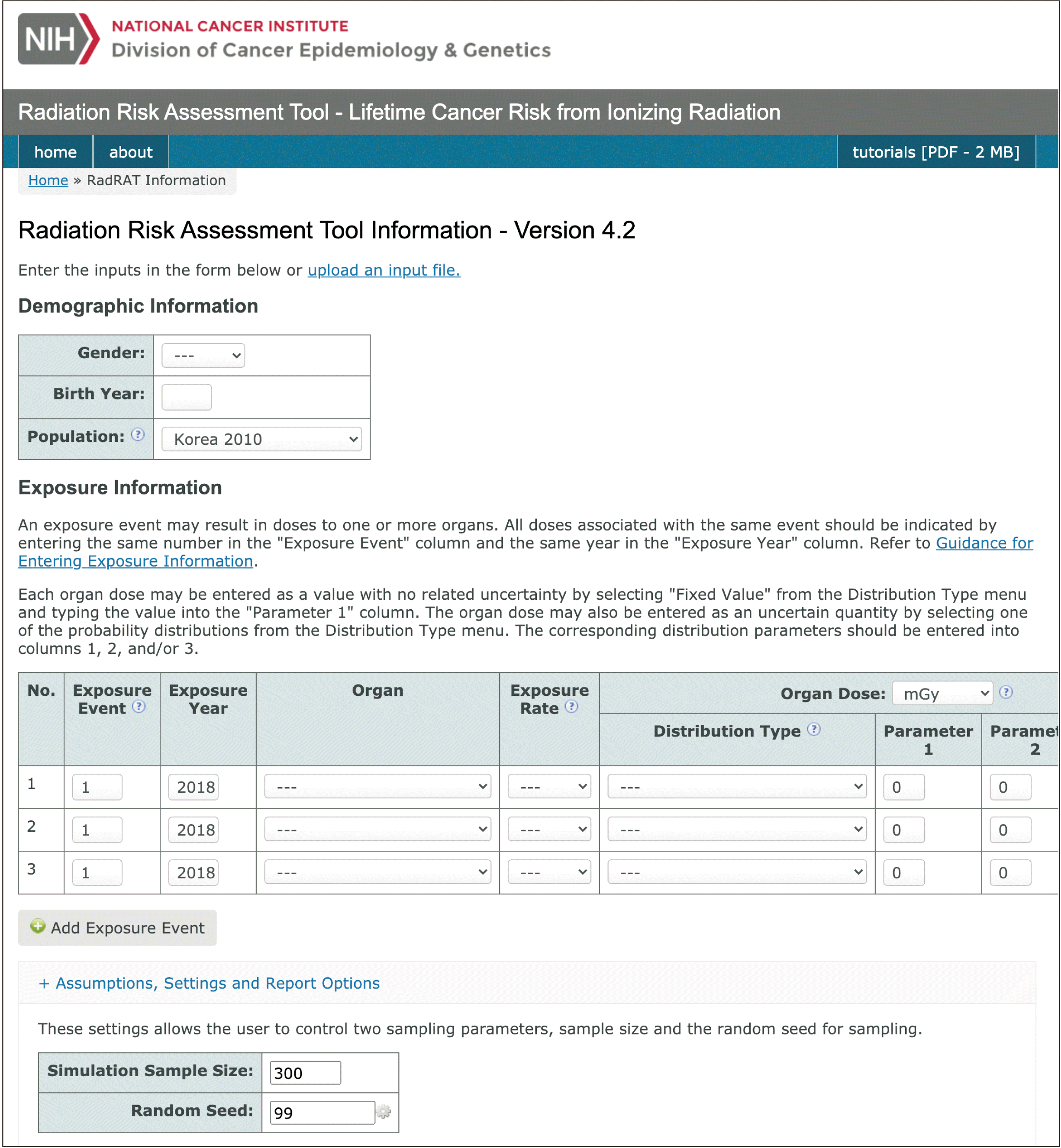Click the Distribution Type help icon
Image resolution: width=1061 pixels, height=1148 pixels.
coord(814,730)
